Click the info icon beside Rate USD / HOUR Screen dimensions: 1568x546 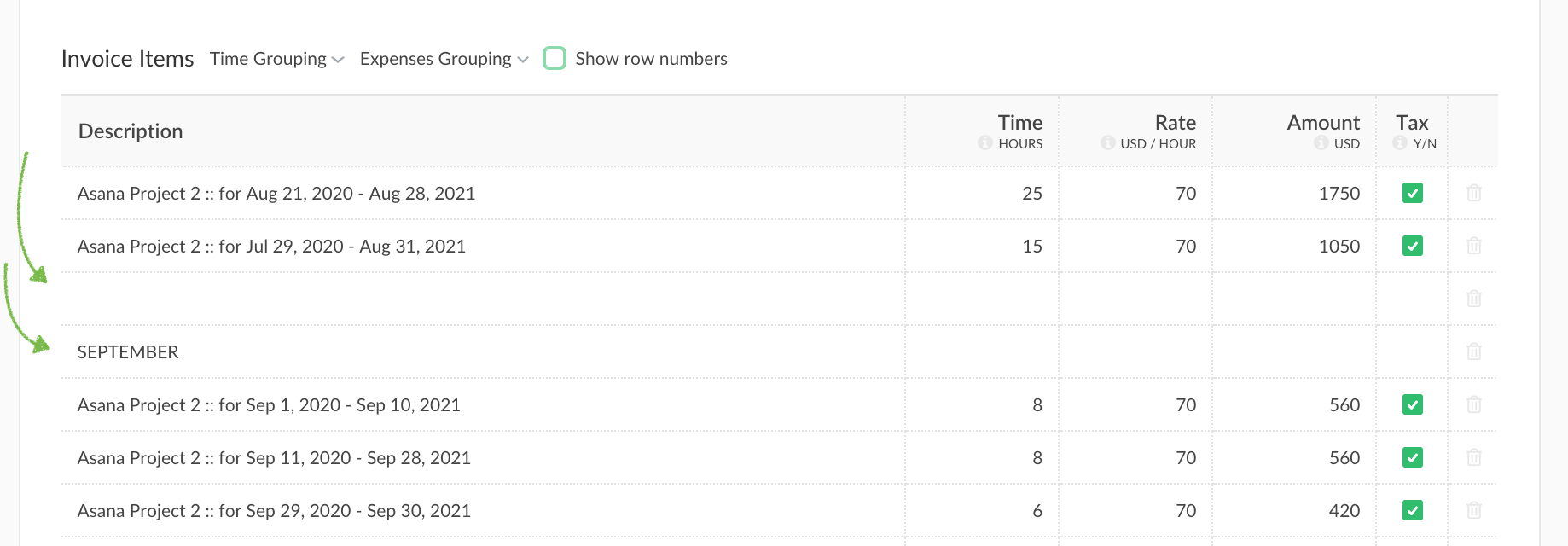1107,143
